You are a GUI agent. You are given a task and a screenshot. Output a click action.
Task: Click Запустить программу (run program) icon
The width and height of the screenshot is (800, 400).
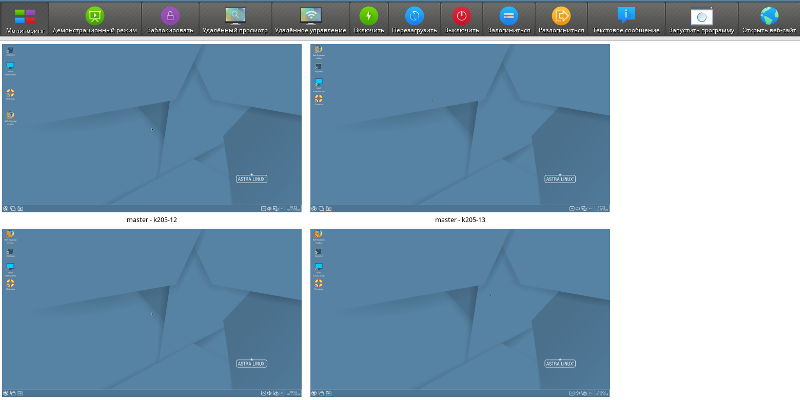coord(702,16)
